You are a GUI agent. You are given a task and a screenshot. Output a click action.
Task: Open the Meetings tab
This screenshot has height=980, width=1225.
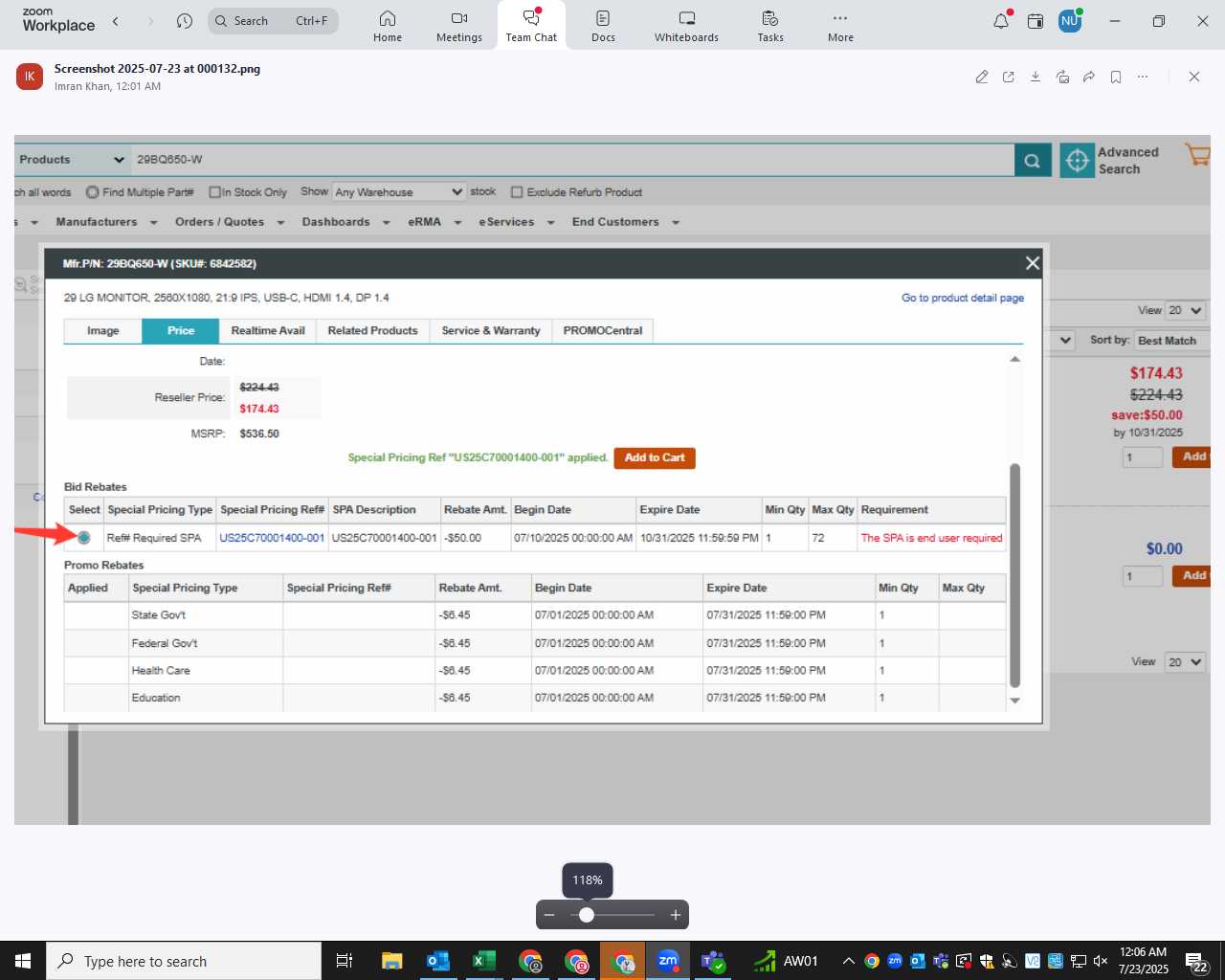pos(459,26)
